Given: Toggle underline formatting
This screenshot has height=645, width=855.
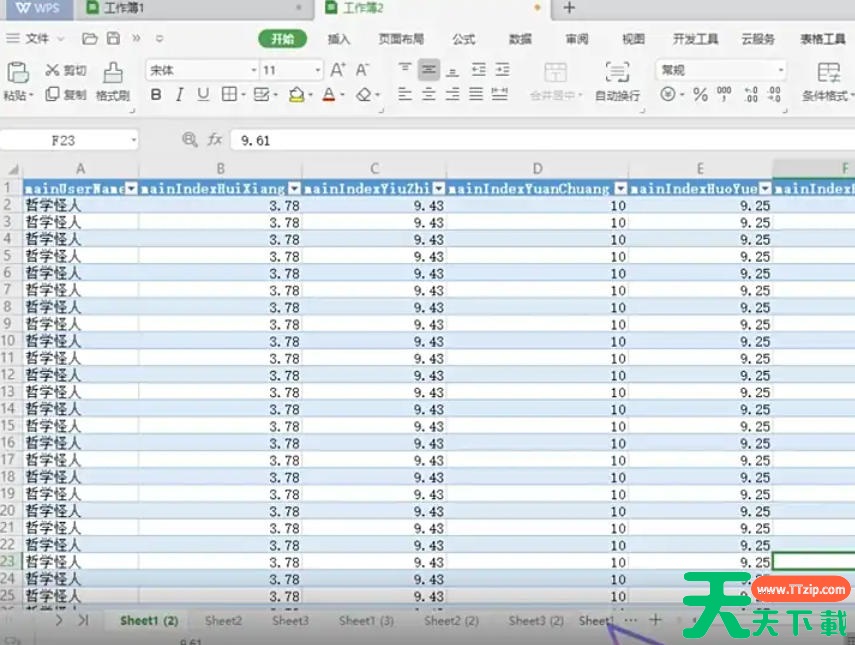Looking at the screenshot, I should click(x=203, y=95).
